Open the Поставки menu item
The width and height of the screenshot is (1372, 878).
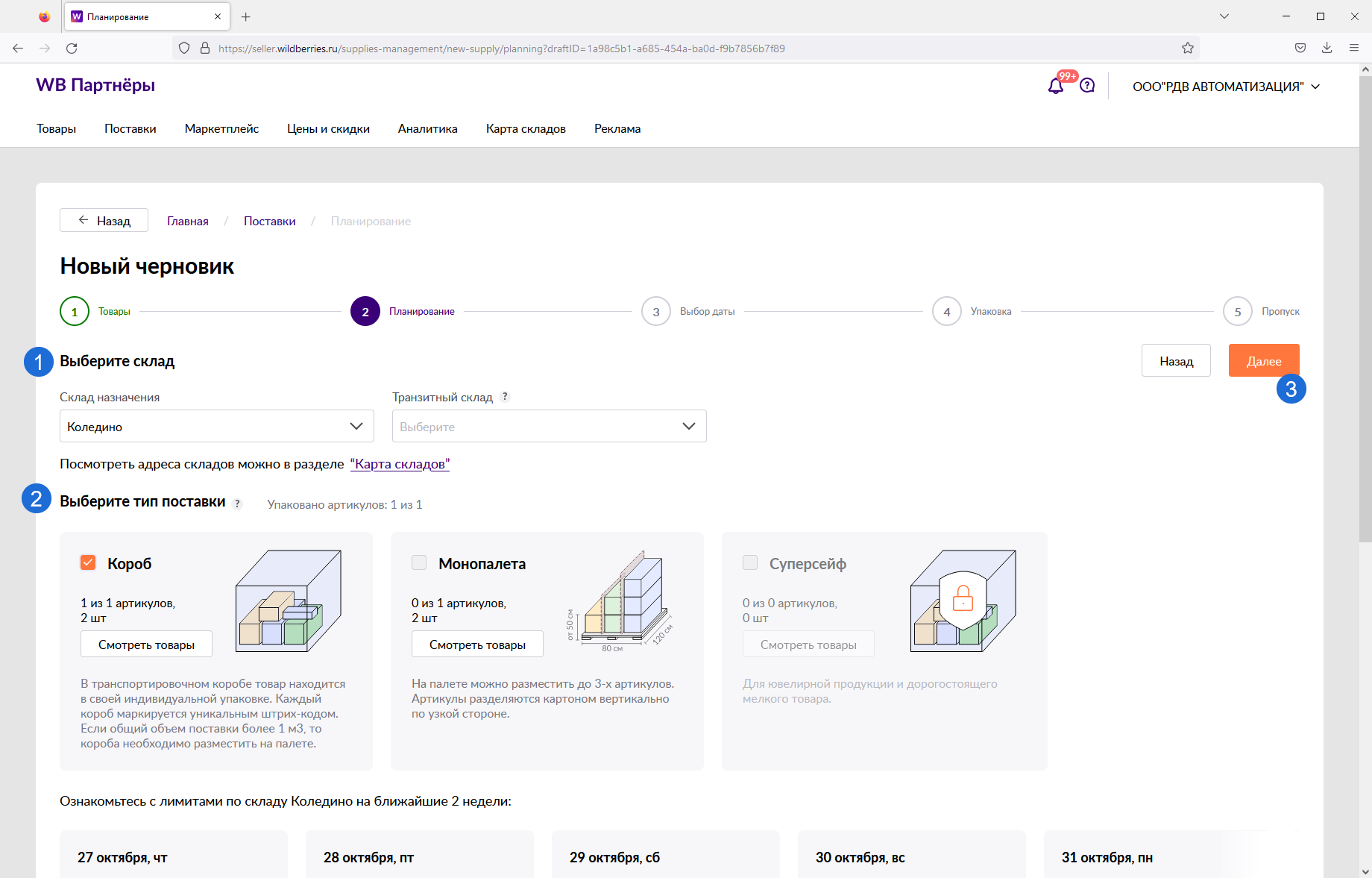[130, 129]
